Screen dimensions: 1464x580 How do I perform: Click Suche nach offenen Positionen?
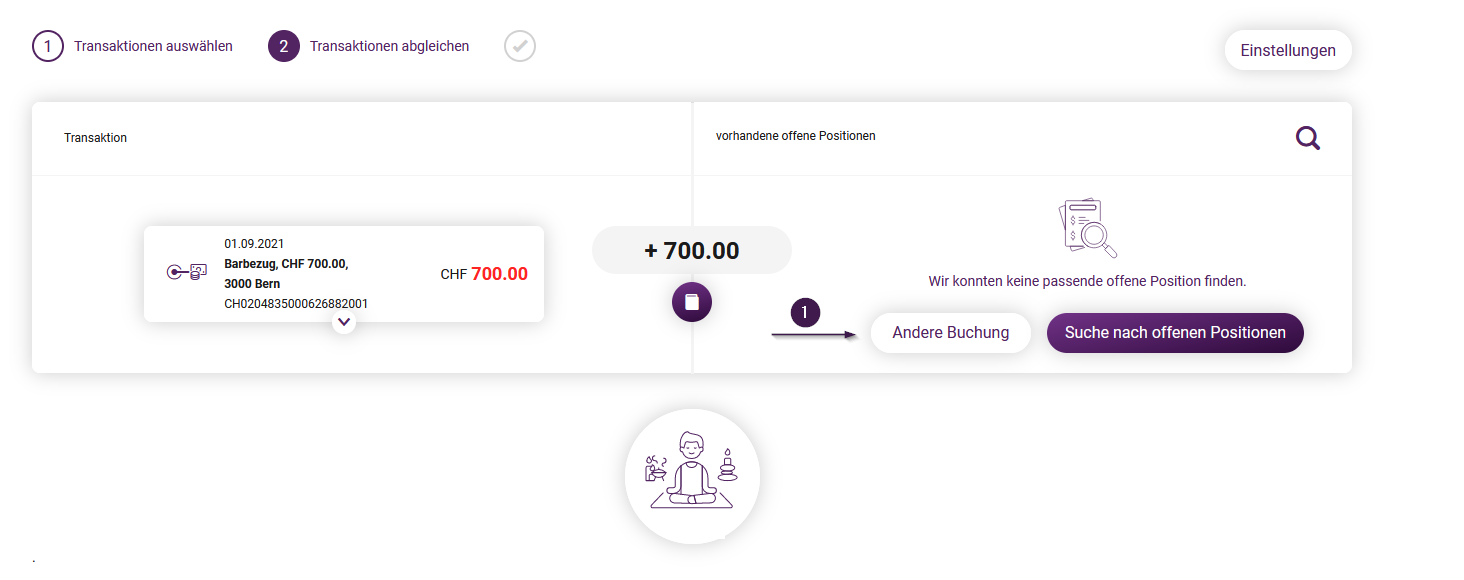coord(1175,333)
